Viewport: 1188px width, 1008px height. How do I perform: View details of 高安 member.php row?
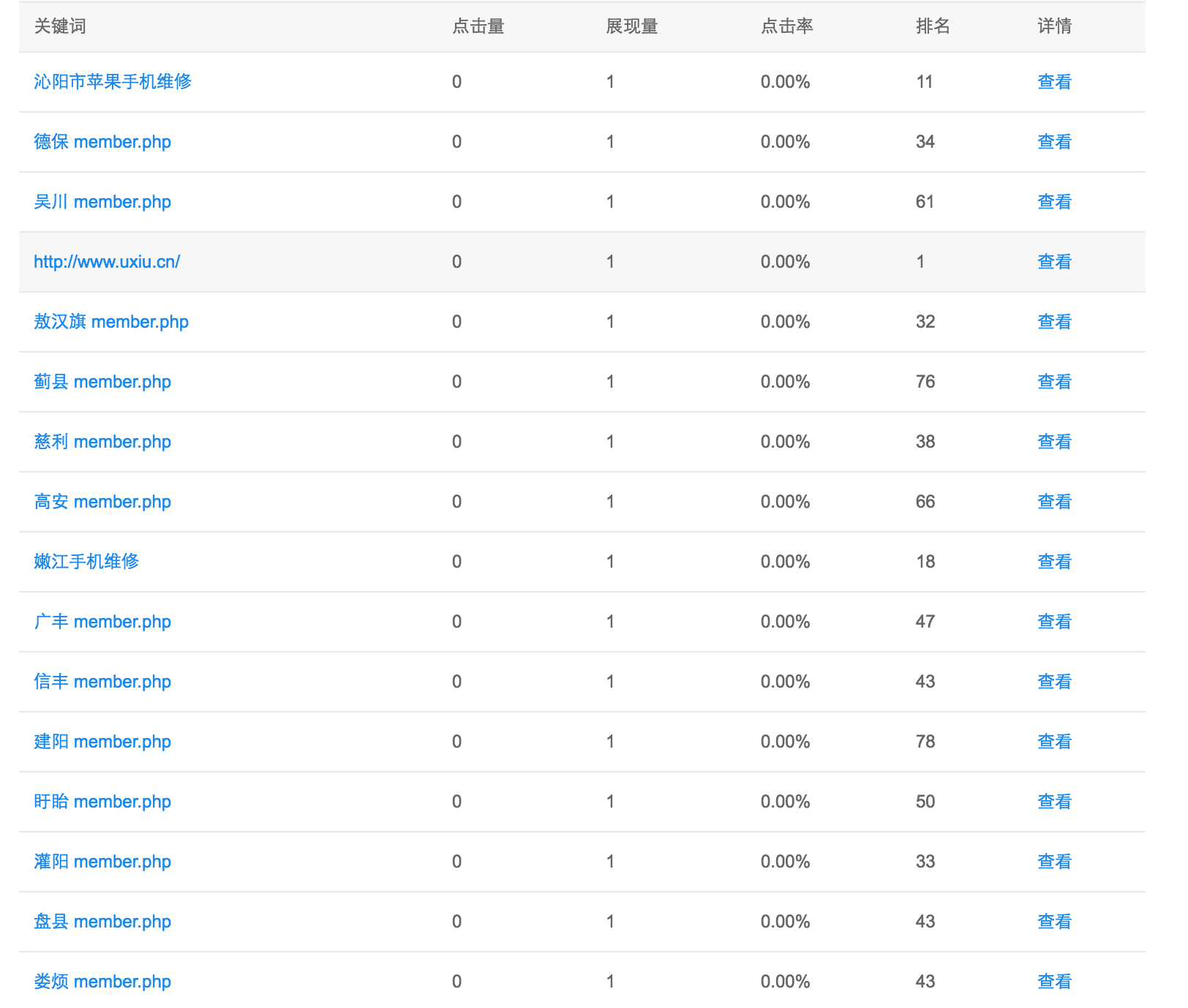[x=1054, y=502]
